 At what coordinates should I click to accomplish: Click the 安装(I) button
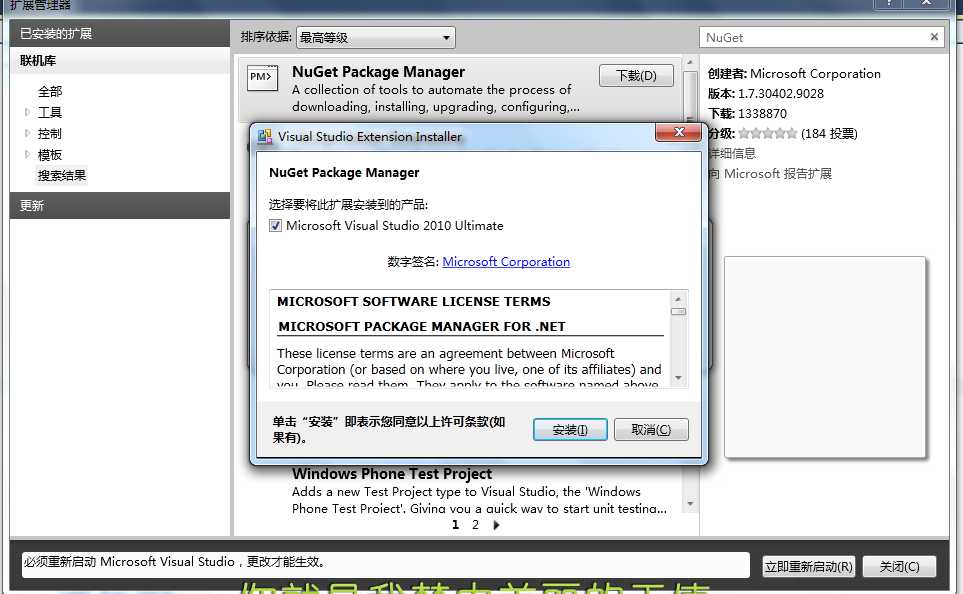pos(570,429)
